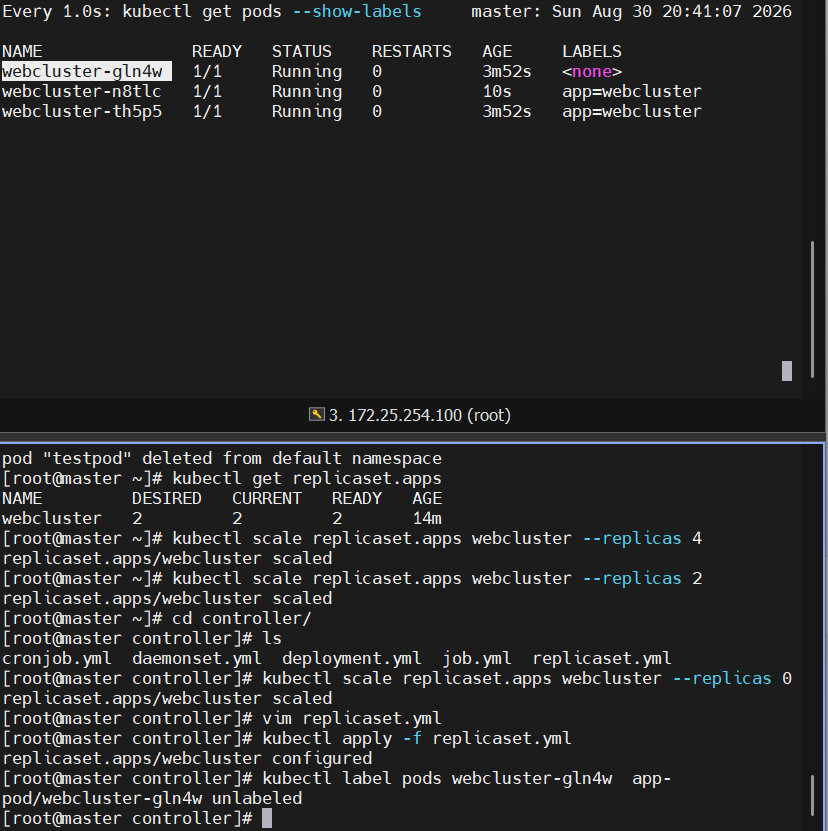Click the file name daemonset.yml
828x831 pixels.
(197, 658)
